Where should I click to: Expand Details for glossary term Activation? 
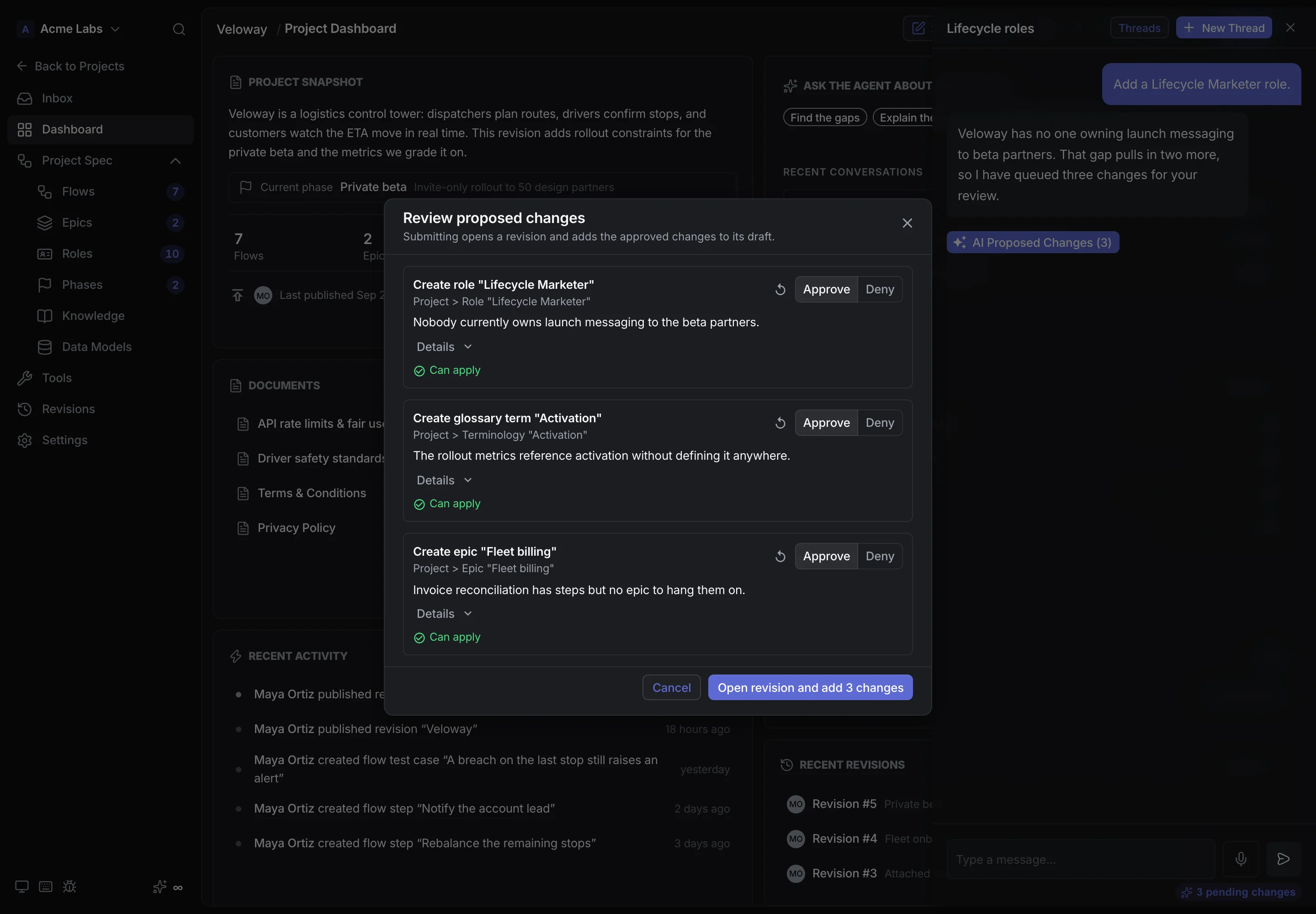(x=445, y=480)
